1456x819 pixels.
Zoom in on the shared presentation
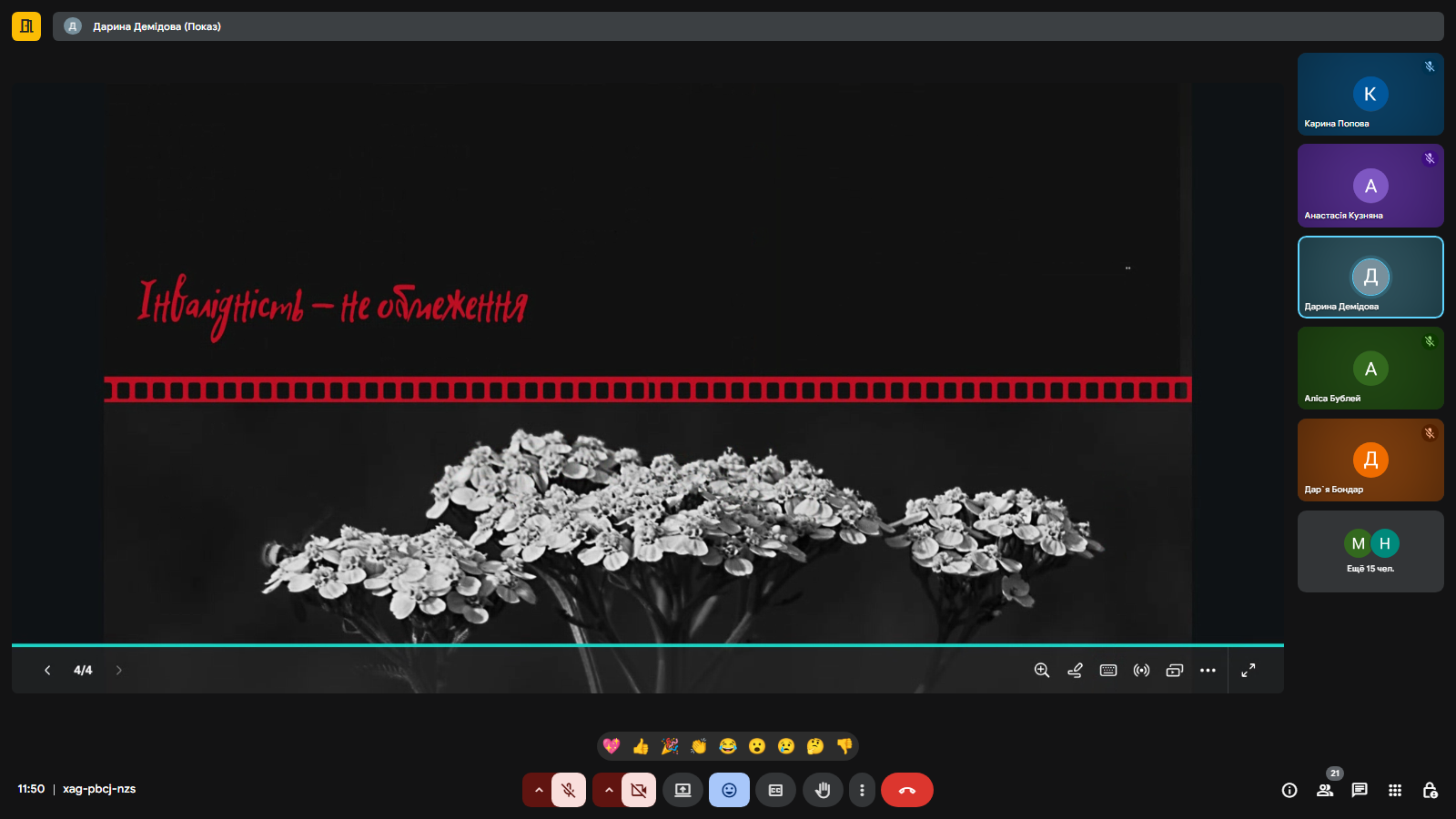click(x=1042, y=671)
